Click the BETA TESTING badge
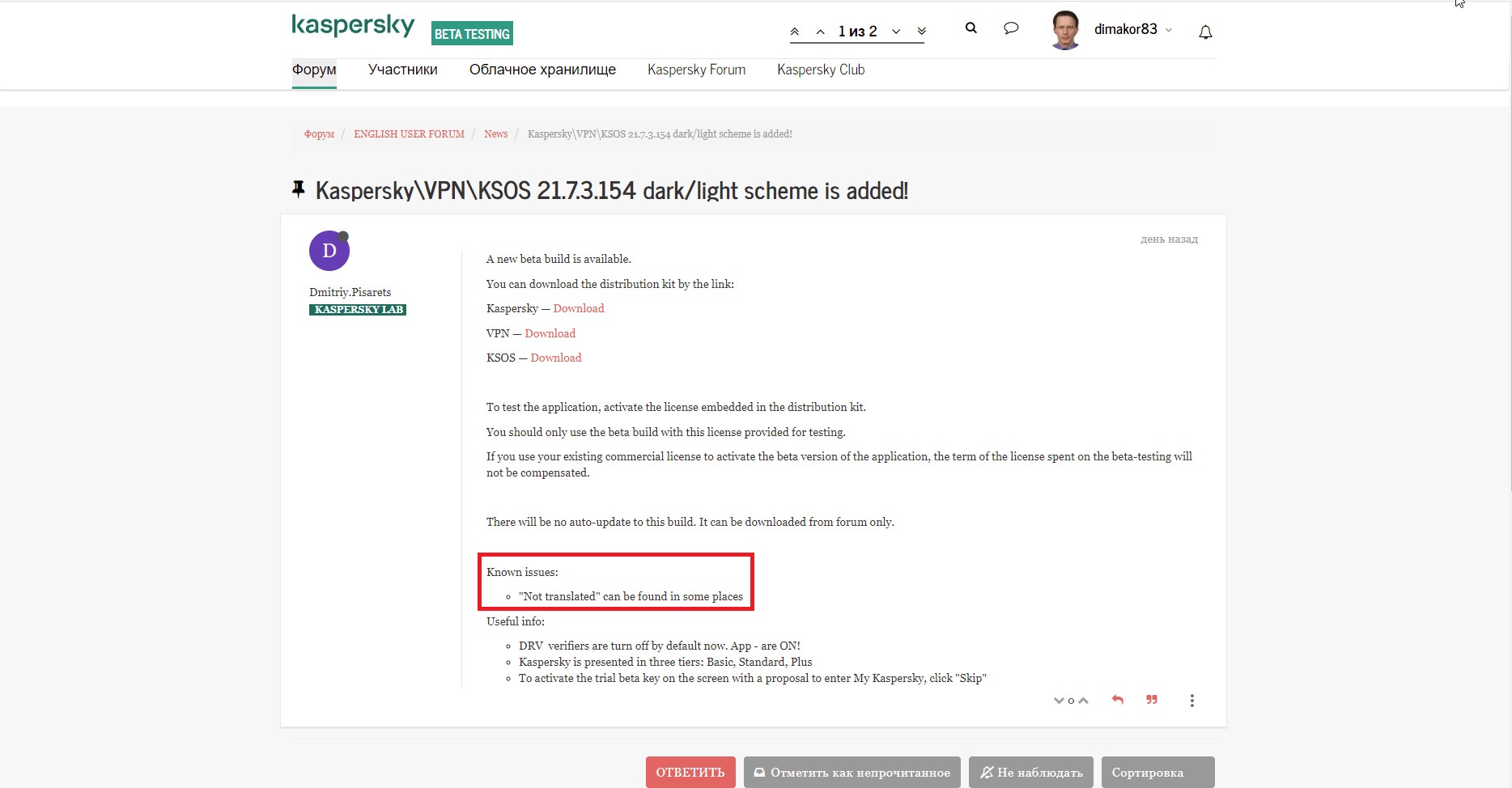 coord(472,33)
